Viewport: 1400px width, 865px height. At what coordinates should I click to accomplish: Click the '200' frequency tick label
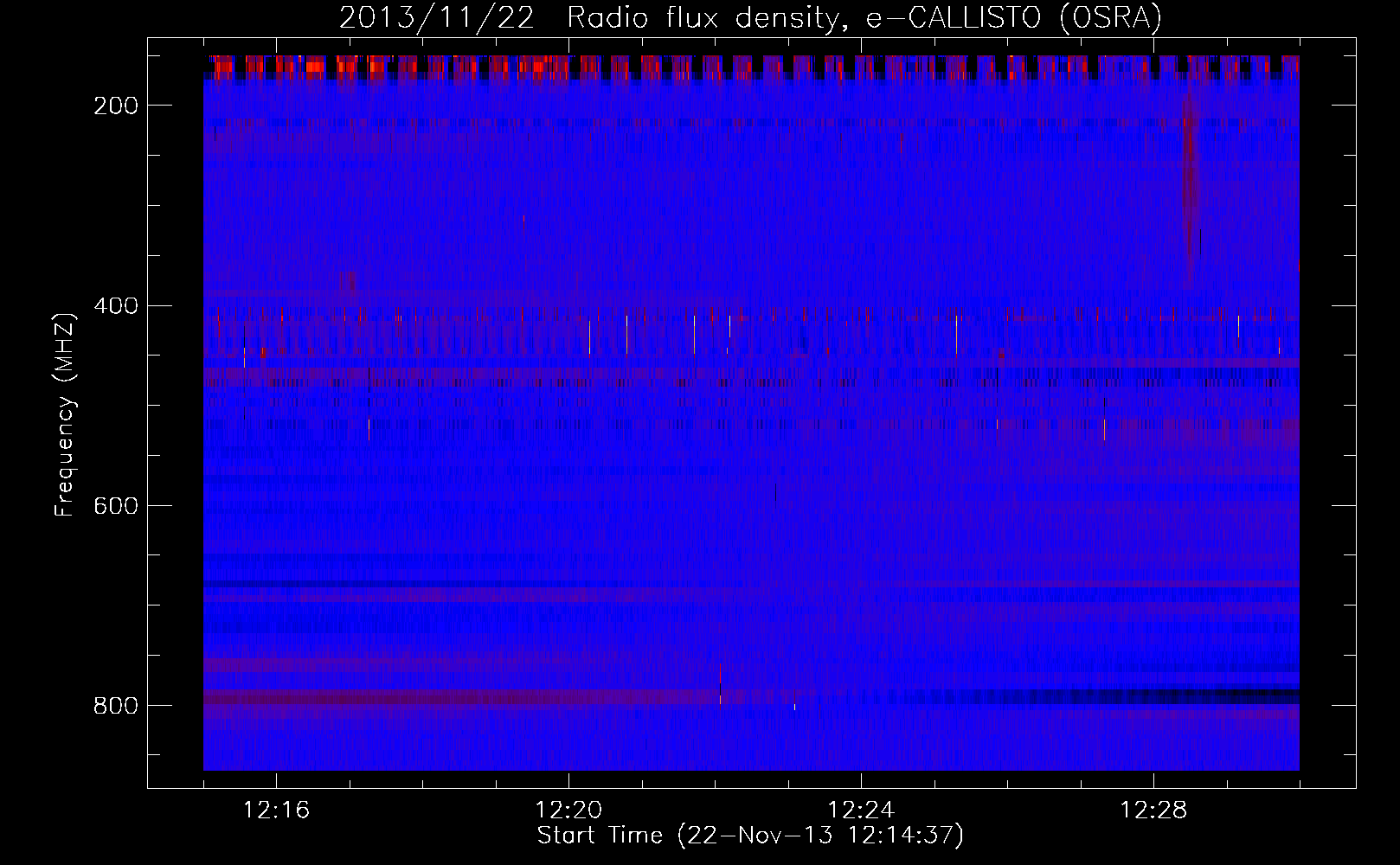[x=115, y=106]
